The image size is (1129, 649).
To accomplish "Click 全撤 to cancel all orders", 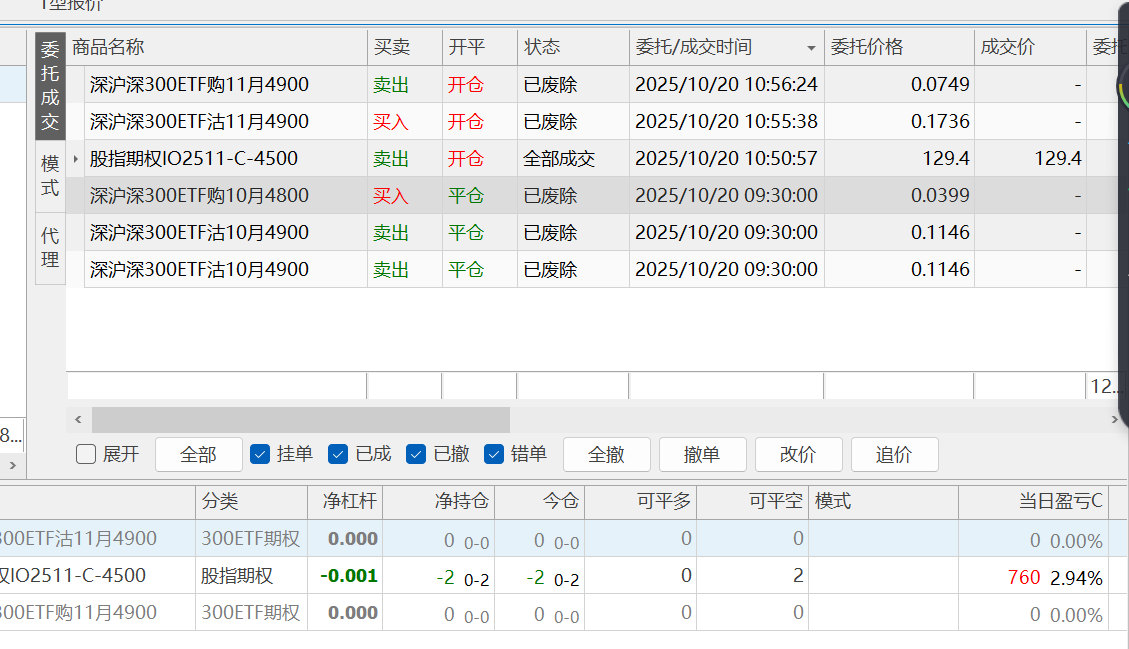I will click(606, 455).
